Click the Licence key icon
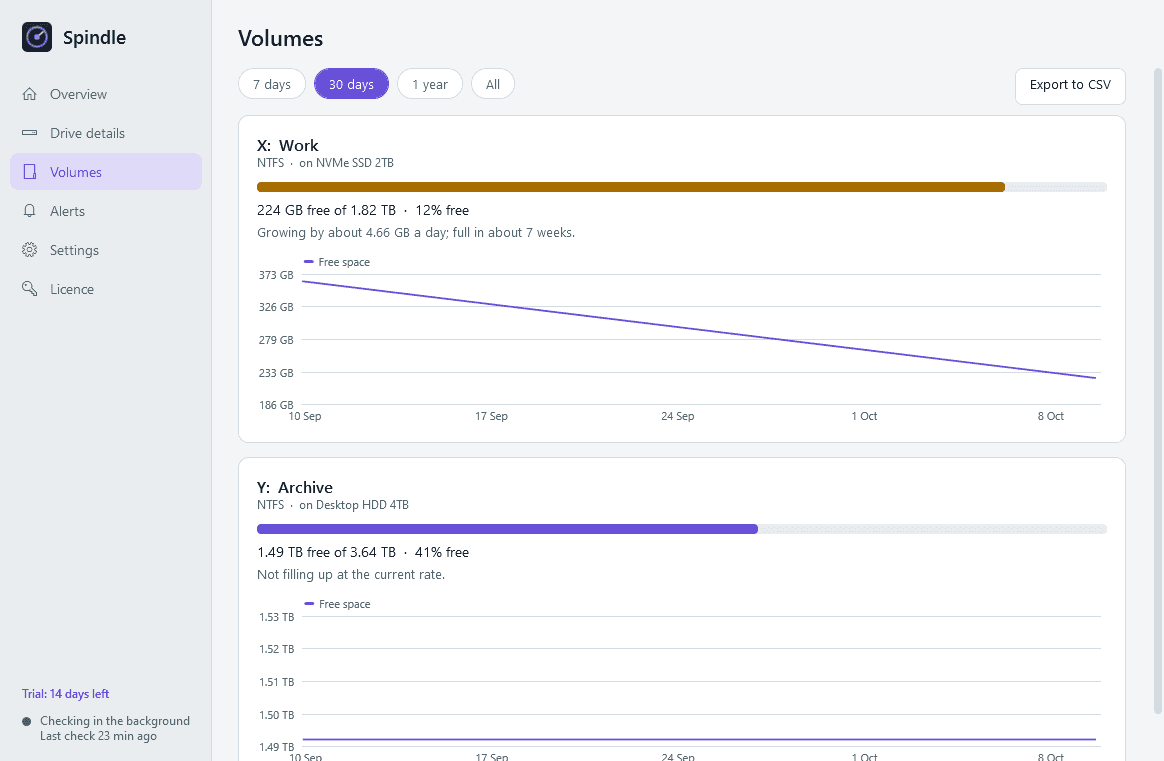 click(30, 289)
